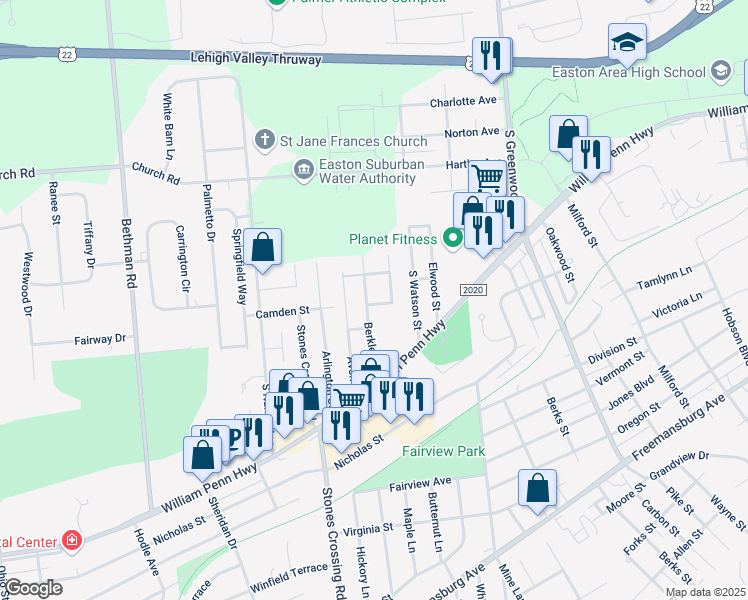This screenshot has width=748, height=600.
Task: Click the St Jane Frances Church cross icon
Action: tap(265, 140)
